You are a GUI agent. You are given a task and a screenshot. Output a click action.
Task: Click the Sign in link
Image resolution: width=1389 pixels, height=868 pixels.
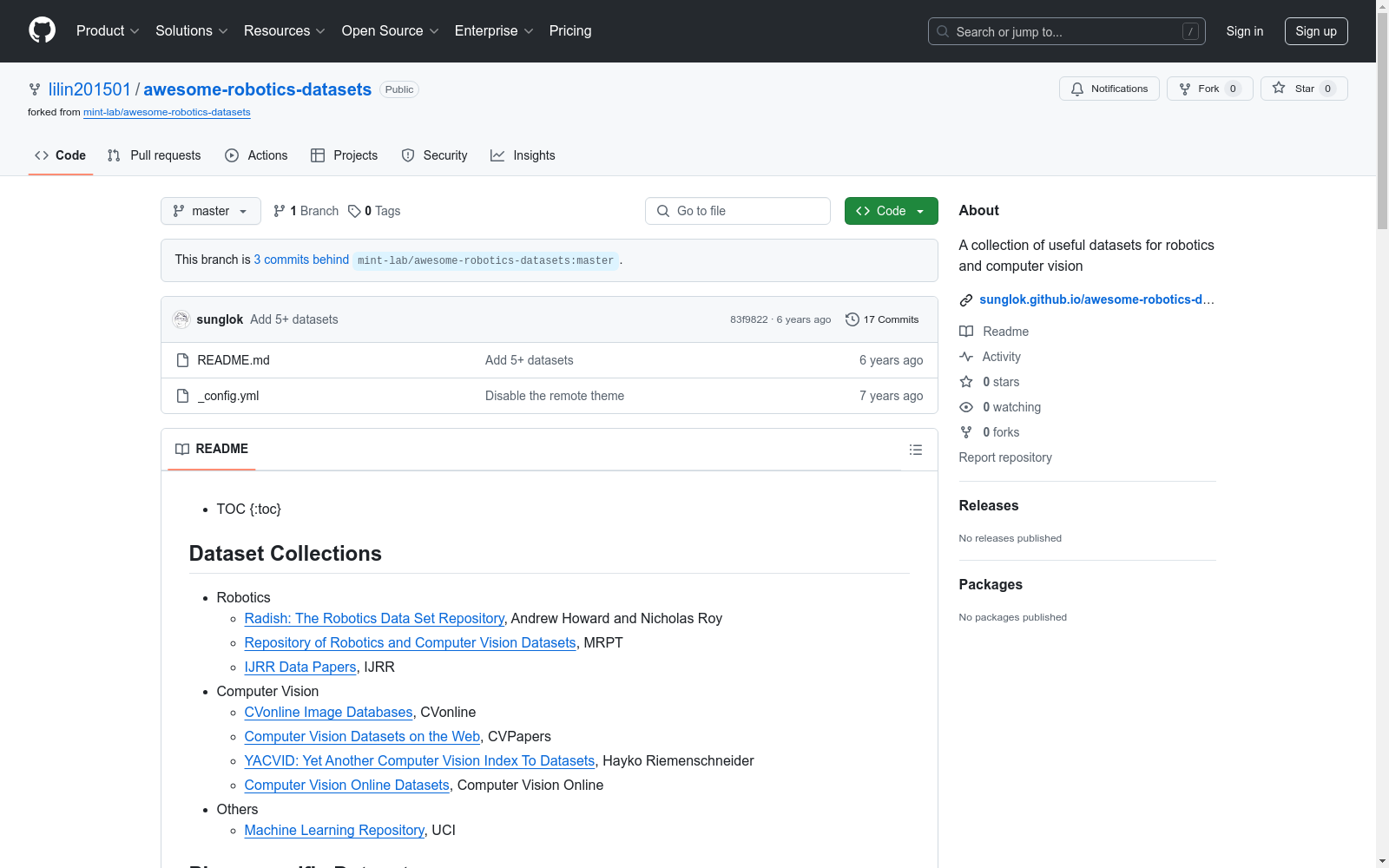[1245, 31]
